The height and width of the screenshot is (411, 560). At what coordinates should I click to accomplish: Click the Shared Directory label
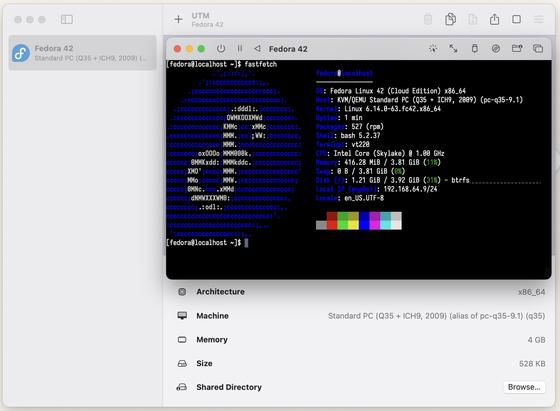[229, 387]
